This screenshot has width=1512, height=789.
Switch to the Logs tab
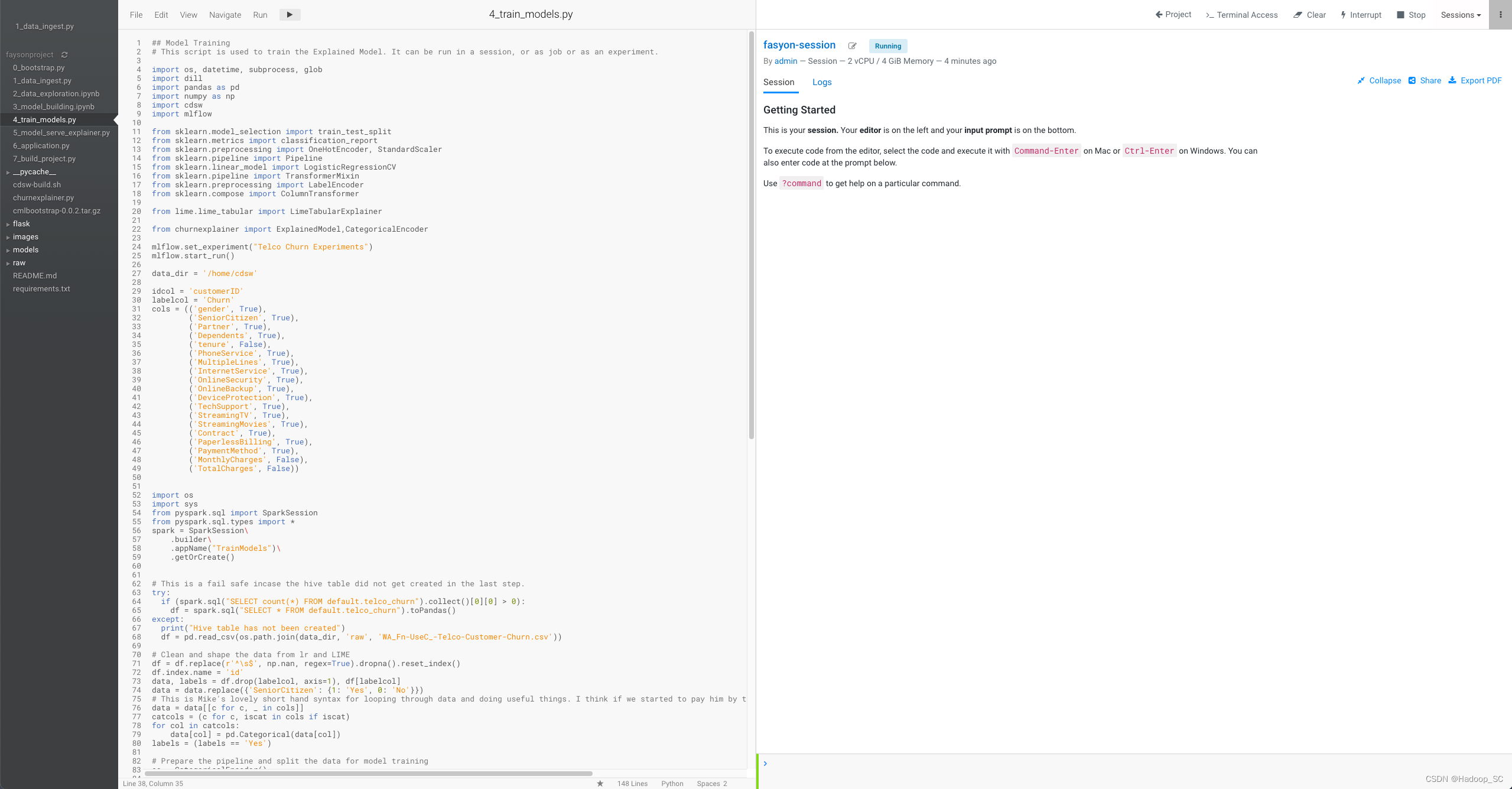pyautogui.click(x=822, y=82)
